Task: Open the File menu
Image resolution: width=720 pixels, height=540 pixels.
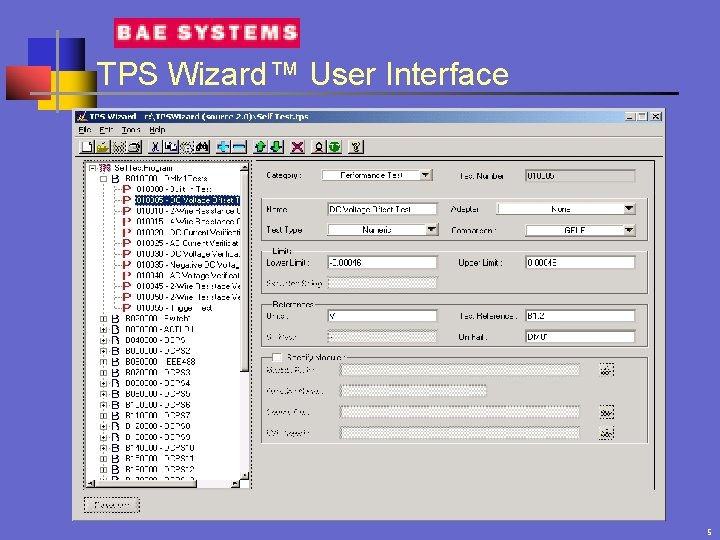Action: tap(85, 130)
